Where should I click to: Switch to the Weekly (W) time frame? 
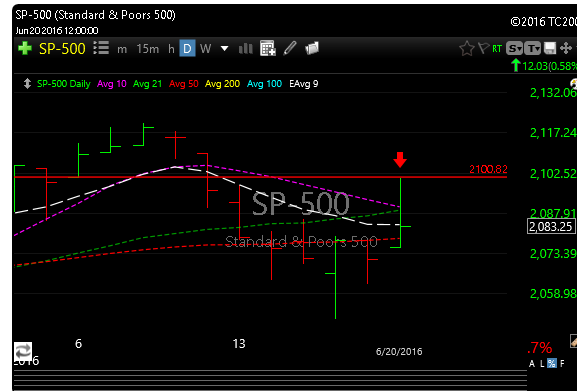(205, 49)
